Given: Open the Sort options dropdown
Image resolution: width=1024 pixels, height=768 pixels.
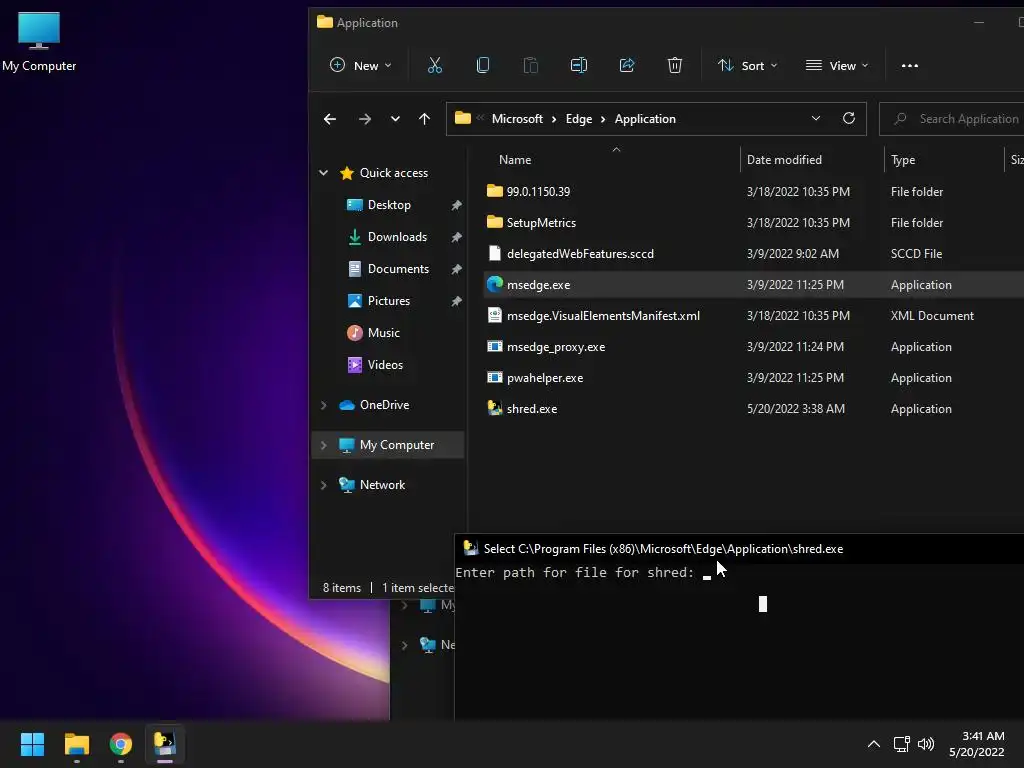Looking at the screenshot, I should (748, 65).
